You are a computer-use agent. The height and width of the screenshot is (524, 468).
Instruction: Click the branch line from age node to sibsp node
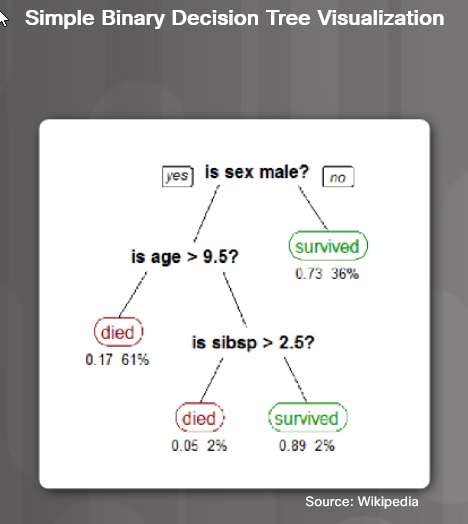tap(235, 300)
